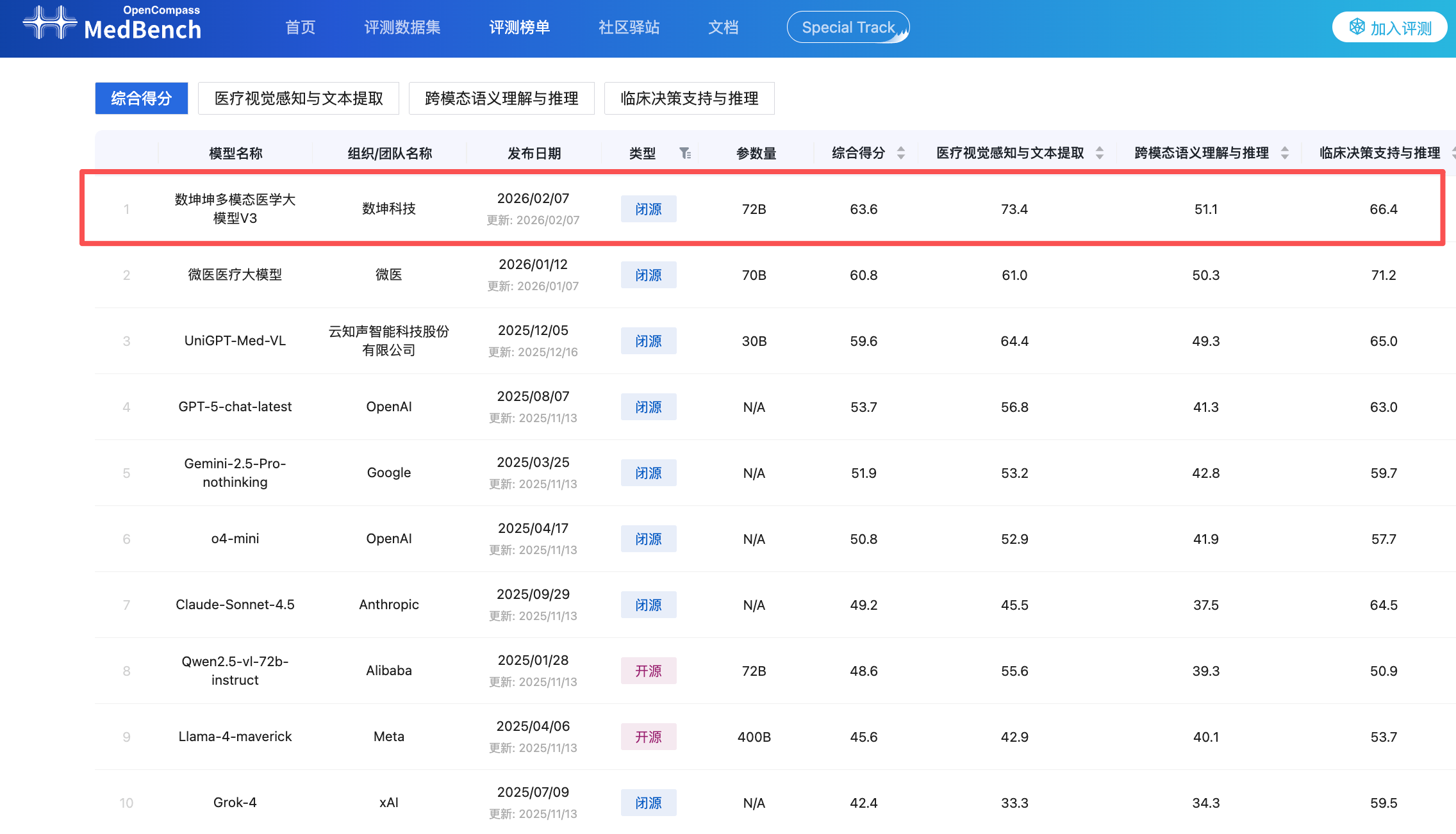Click the arrow icon on Special Track badge
Viewport: 1456px width, 834px height.
(903, 33)
